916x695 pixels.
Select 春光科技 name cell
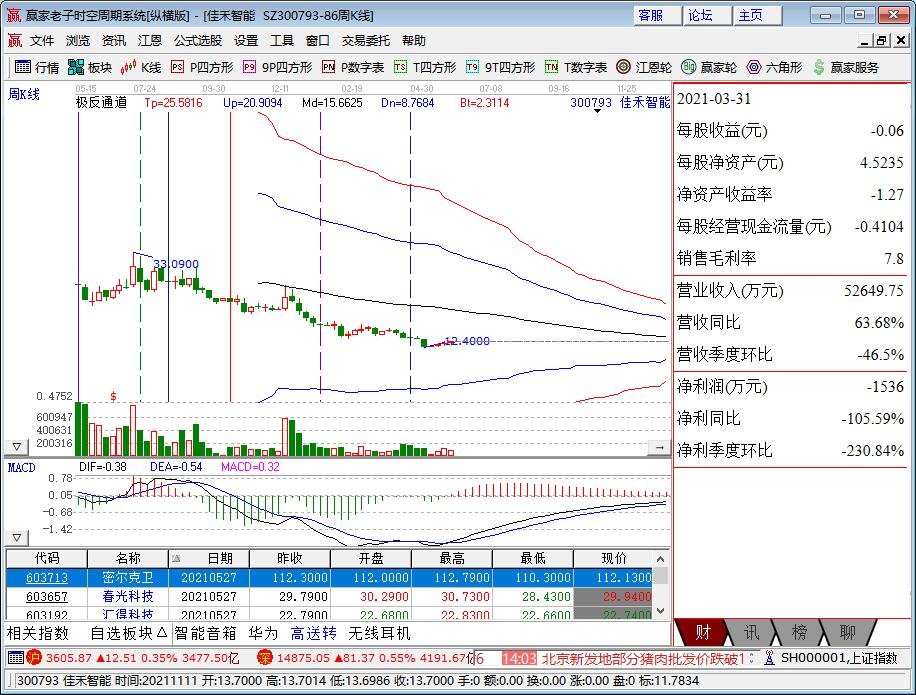point(128,597)
